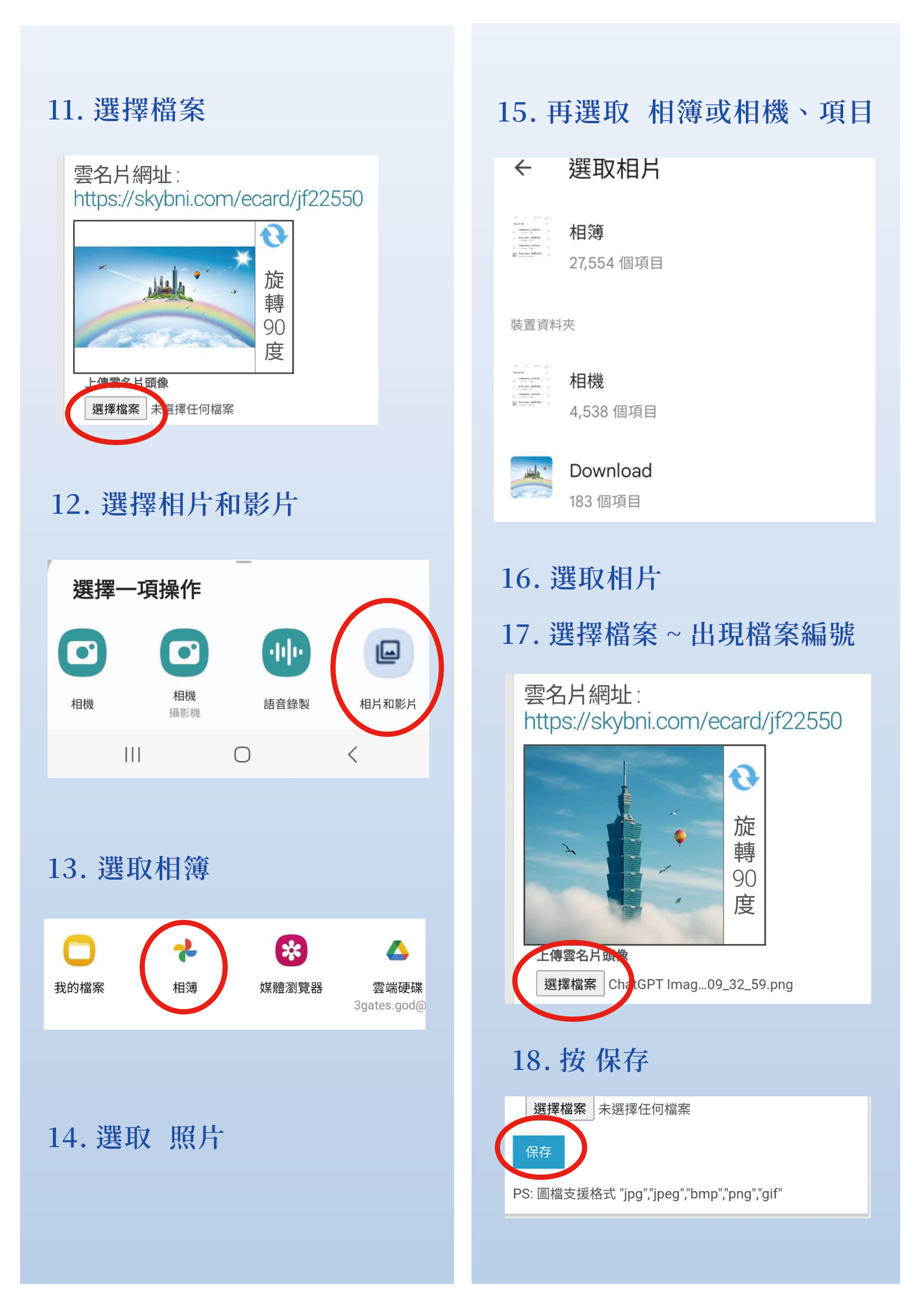The width and height of the screenshot is (924, 1311).
Task: Select the 相簿 Google Photos icon
Action: [x=185, y=950]
